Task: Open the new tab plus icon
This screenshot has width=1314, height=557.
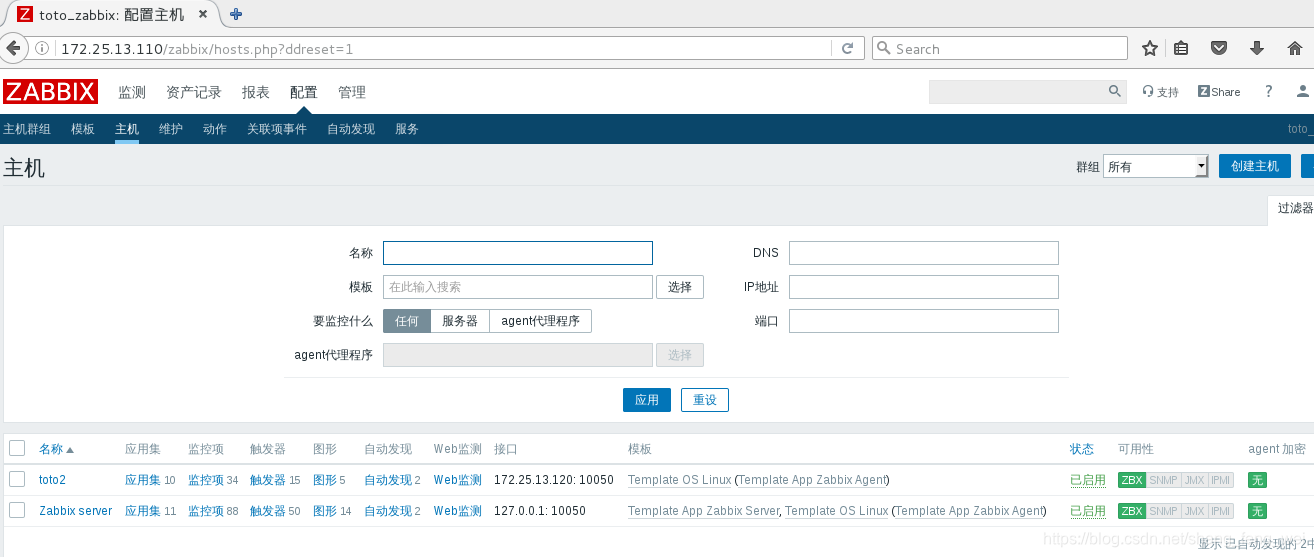Action: point(236,14)
